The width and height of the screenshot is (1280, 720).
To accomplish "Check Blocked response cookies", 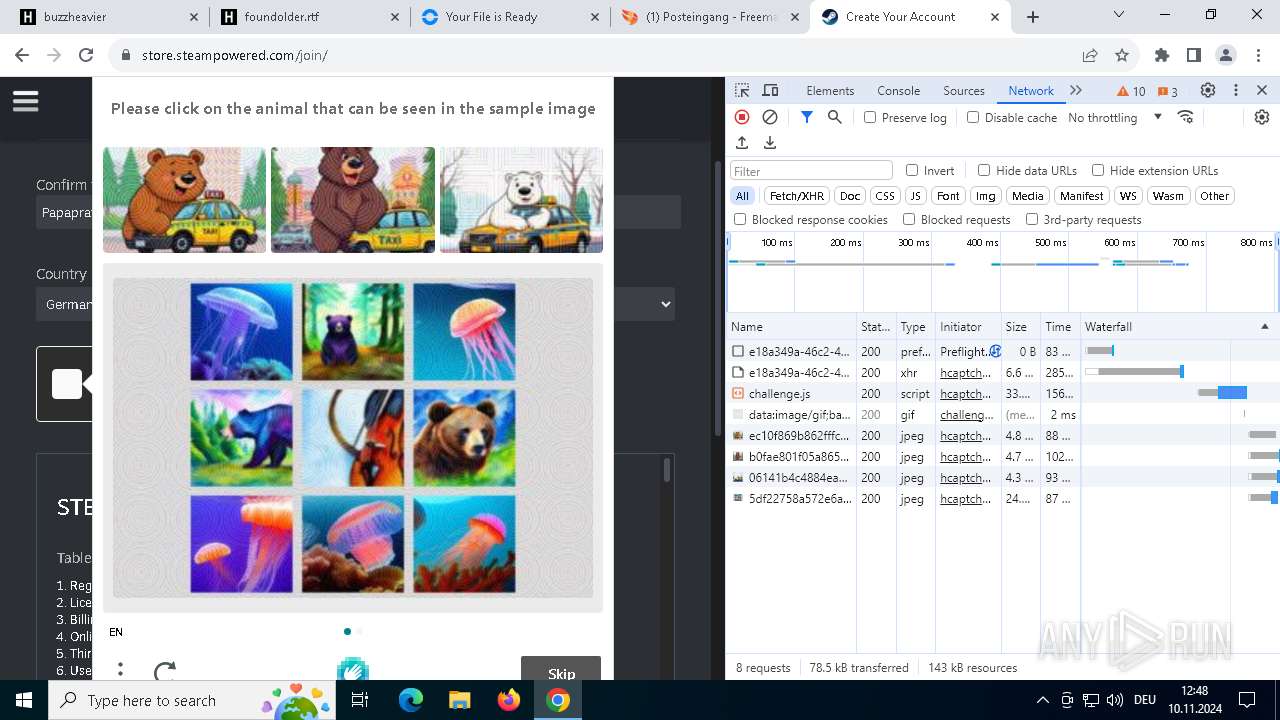I will pos(740,219).
